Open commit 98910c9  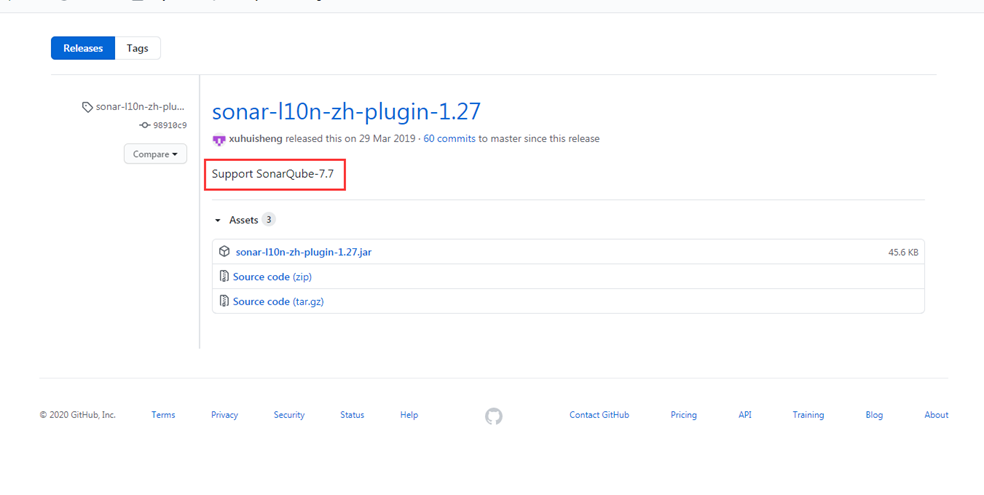click(x=169, y=125)
